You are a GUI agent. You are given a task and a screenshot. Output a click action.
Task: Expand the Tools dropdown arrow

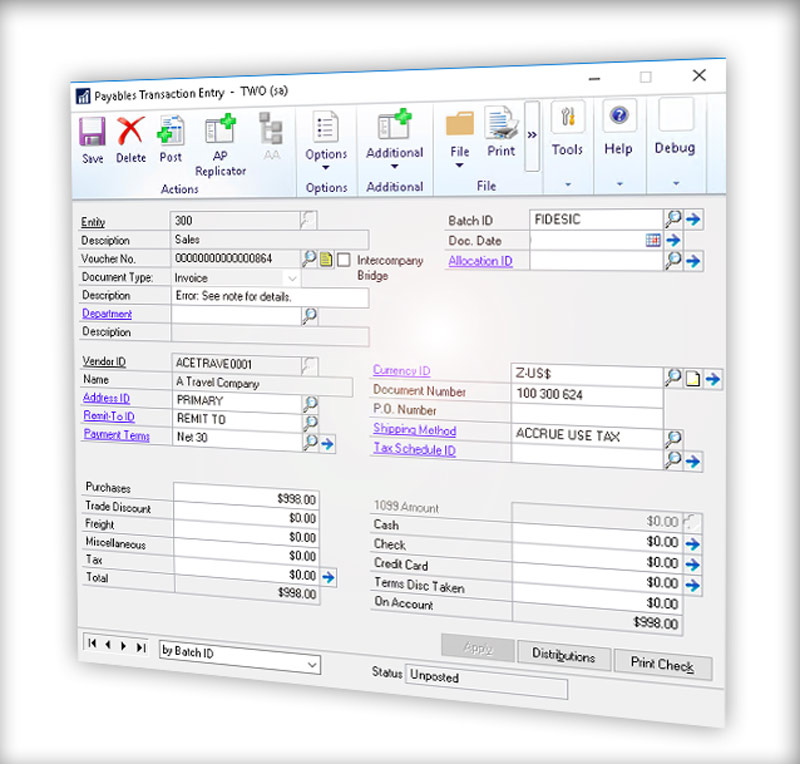pyautogui.click(x=568, y=185)
